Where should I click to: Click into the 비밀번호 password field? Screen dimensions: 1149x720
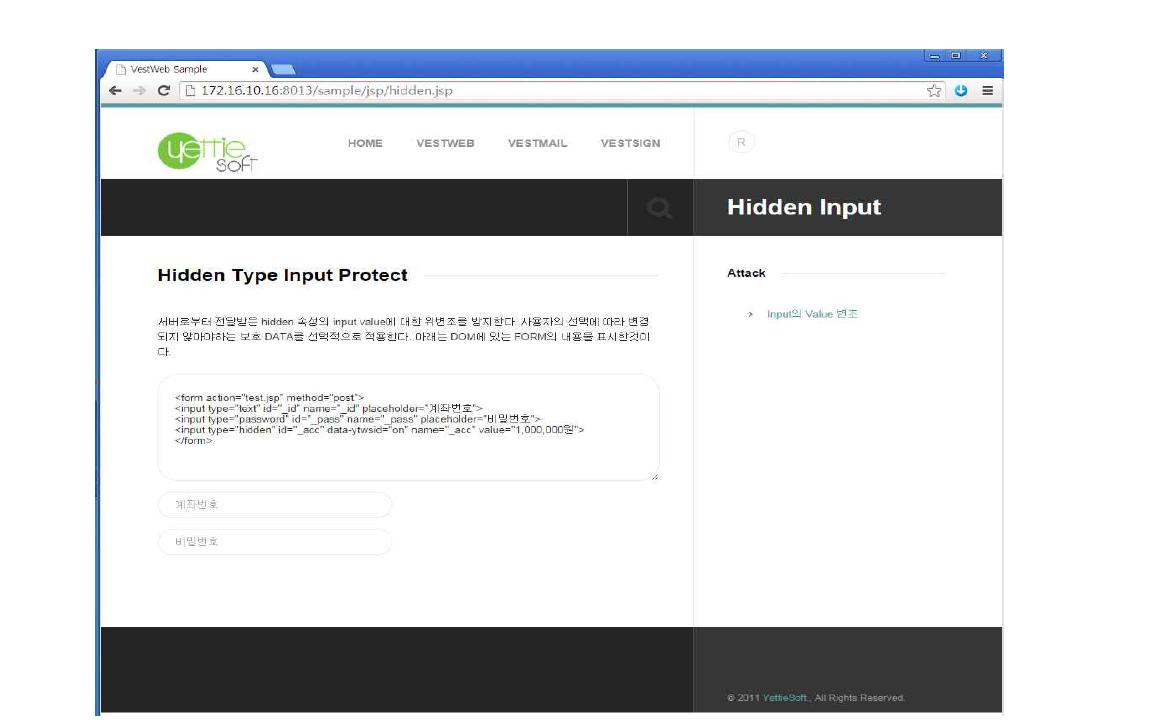[x=275, y=542]
